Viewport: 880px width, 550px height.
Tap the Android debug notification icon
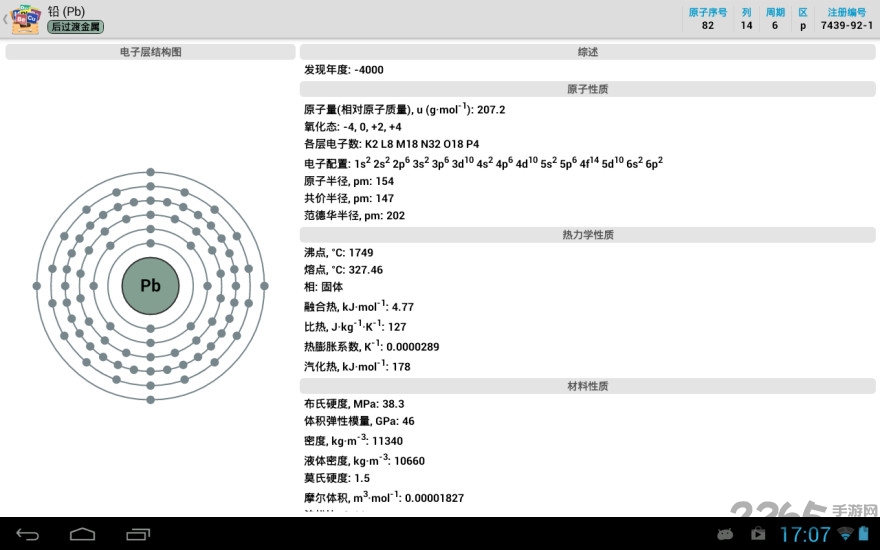tap(725, 534)
